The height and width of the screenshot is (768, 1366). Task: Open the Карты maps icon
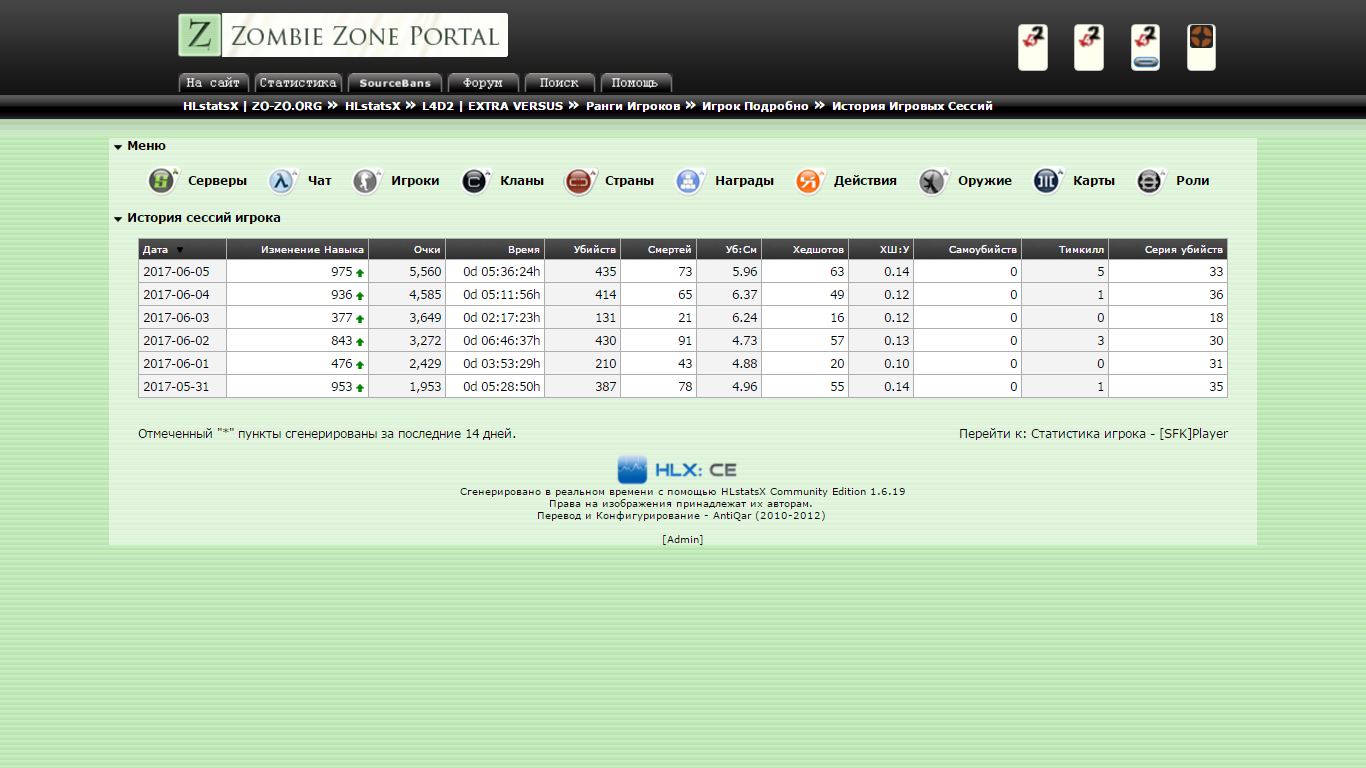[x=1047, y=181]
